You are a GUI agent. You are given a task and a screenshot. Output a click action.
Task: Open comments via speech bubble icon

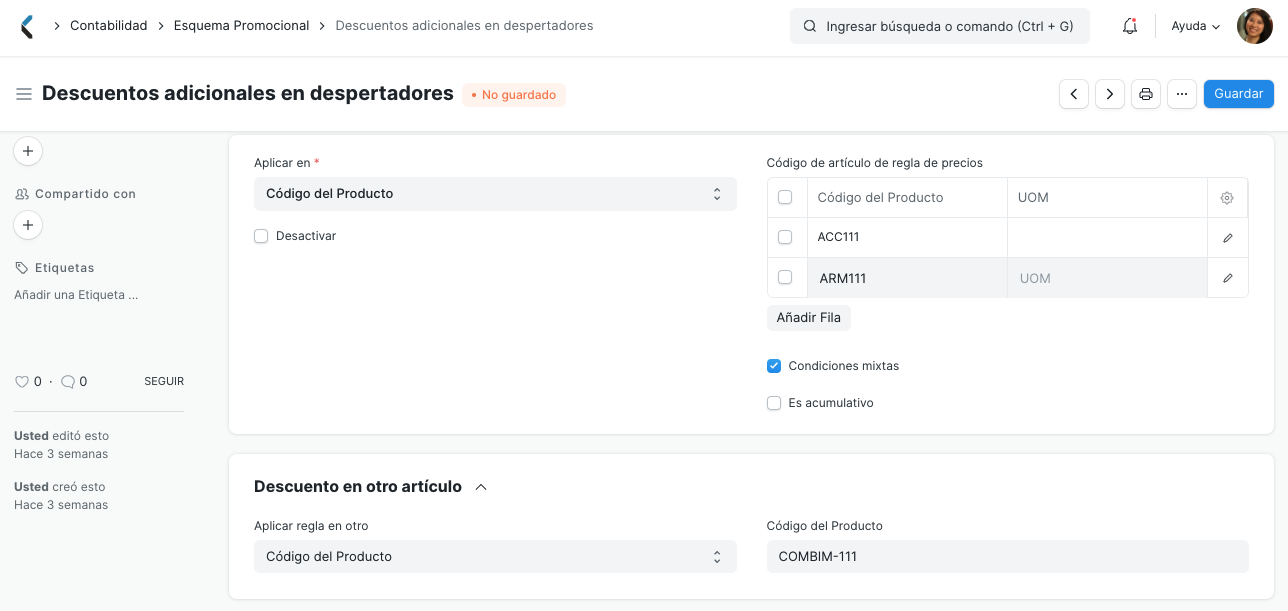click(x=67, y=381)
